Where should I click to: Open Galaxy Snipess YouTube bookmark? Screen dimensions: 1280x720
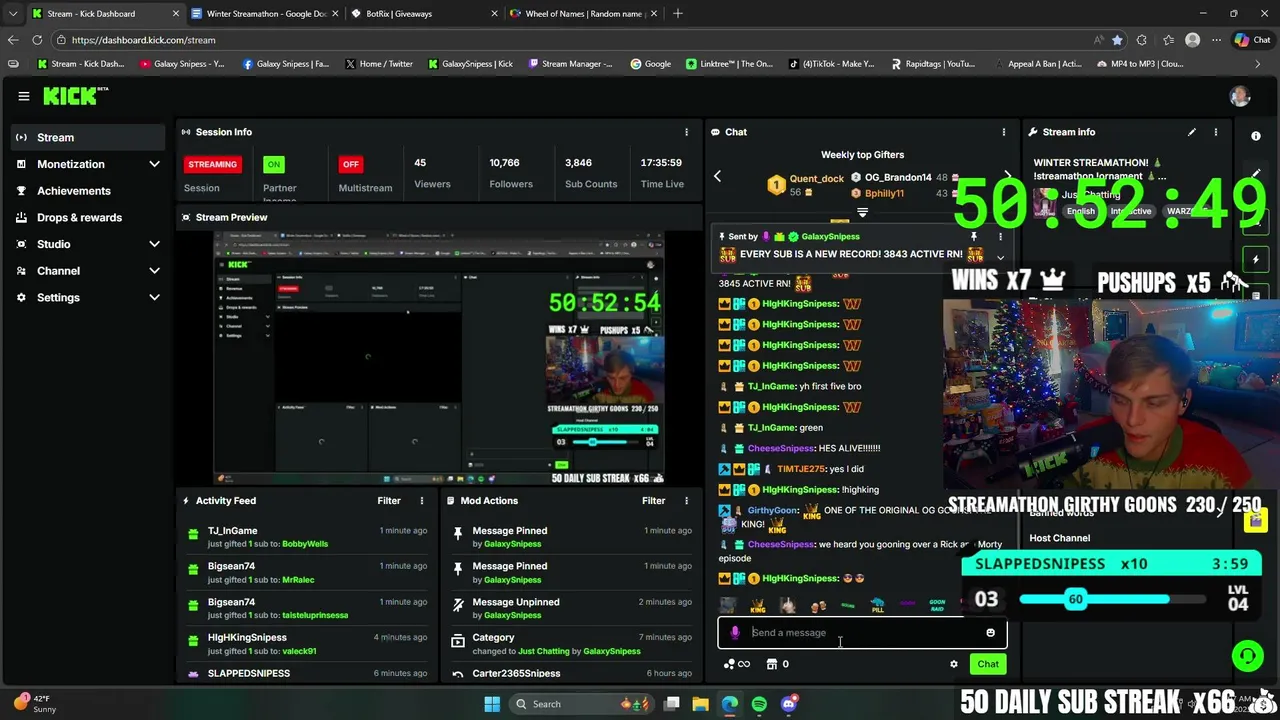point(182,64)
